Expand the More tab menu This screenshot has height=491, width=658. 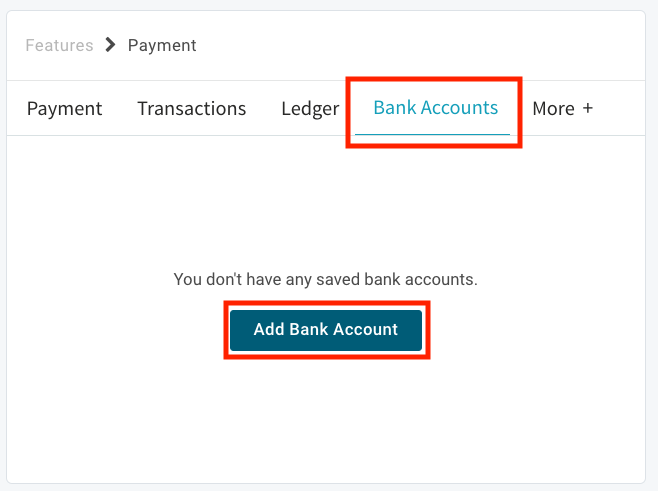562,109
